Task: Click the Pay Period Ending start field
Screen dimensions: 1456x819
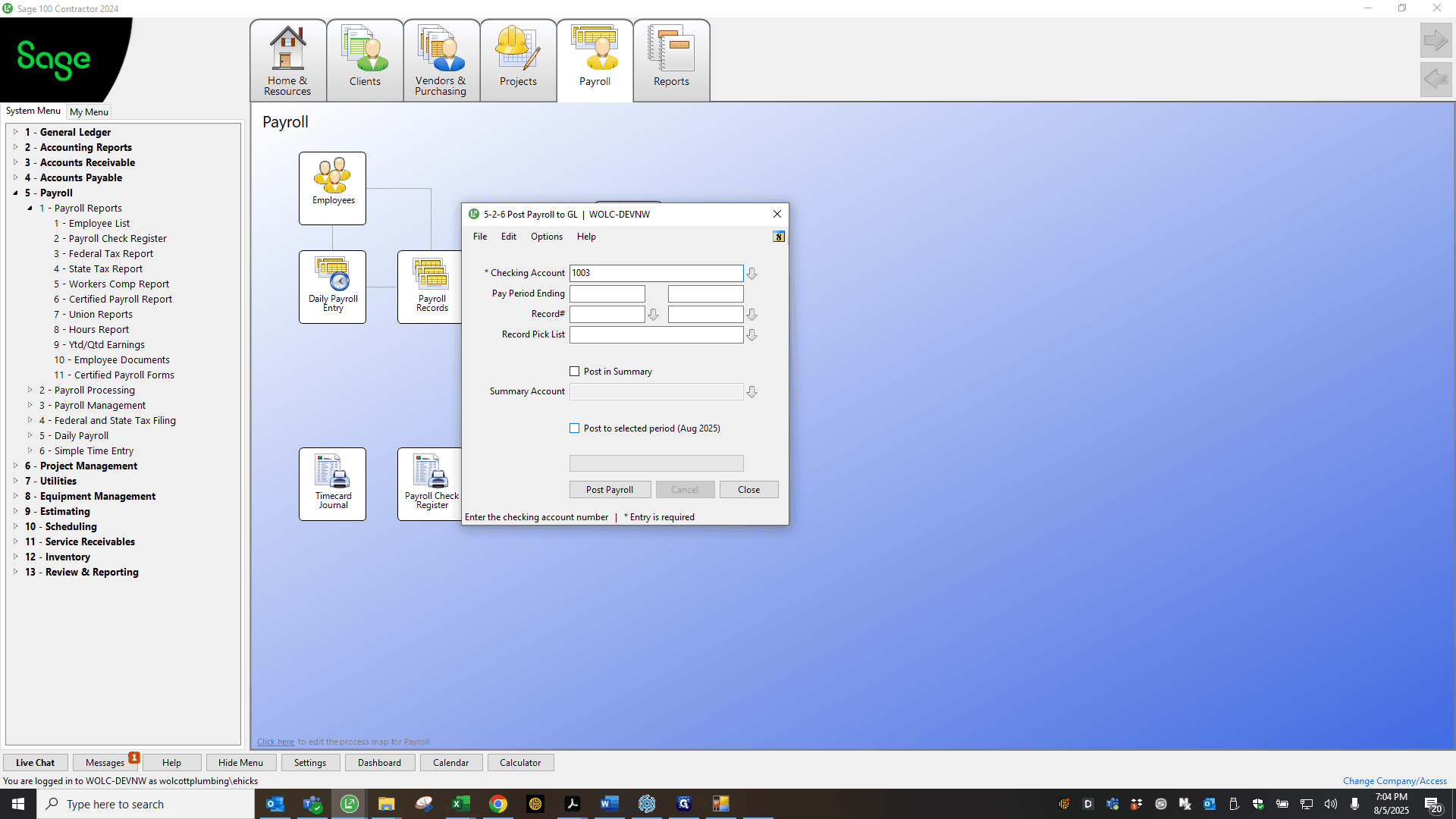Action: [607, 293]
